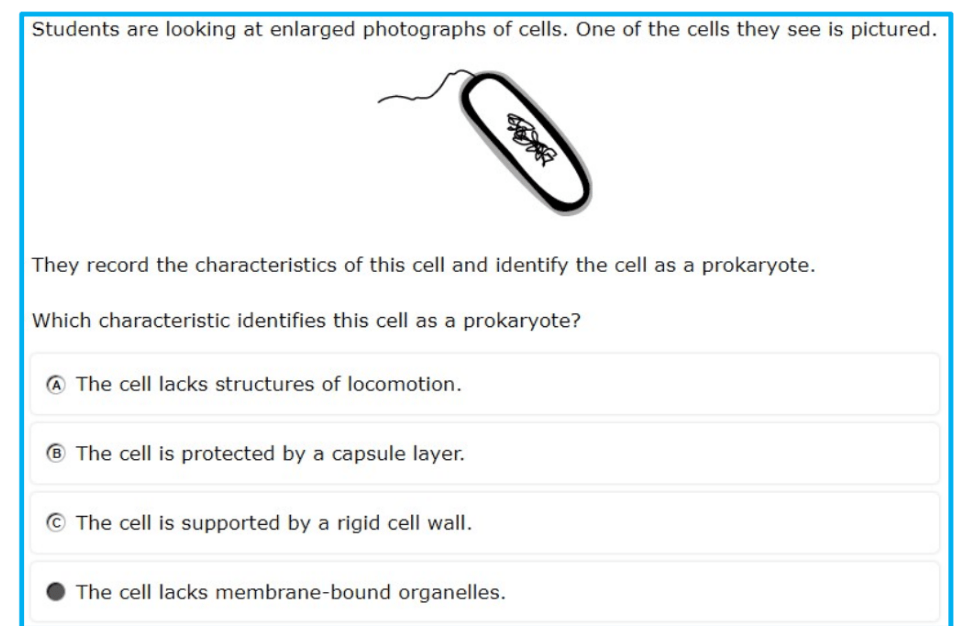This screenshot has width=959, height=626.
Task: Deselect the filled radio button for last option
Action: (x=56, y=592)
